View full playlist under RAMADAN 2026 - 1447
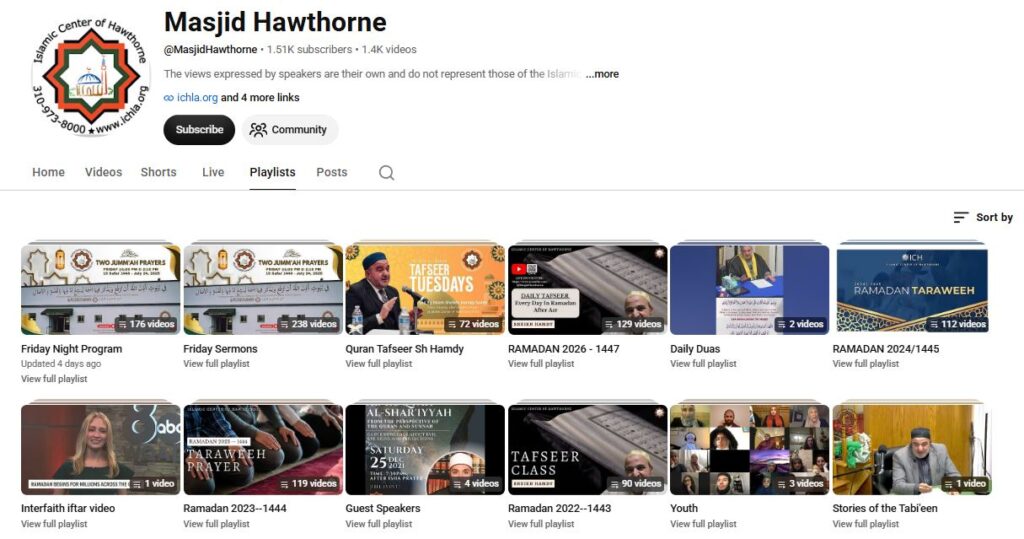Image resolution: width=1024 pixels, height=539 pixels. [x=541, y=364]
